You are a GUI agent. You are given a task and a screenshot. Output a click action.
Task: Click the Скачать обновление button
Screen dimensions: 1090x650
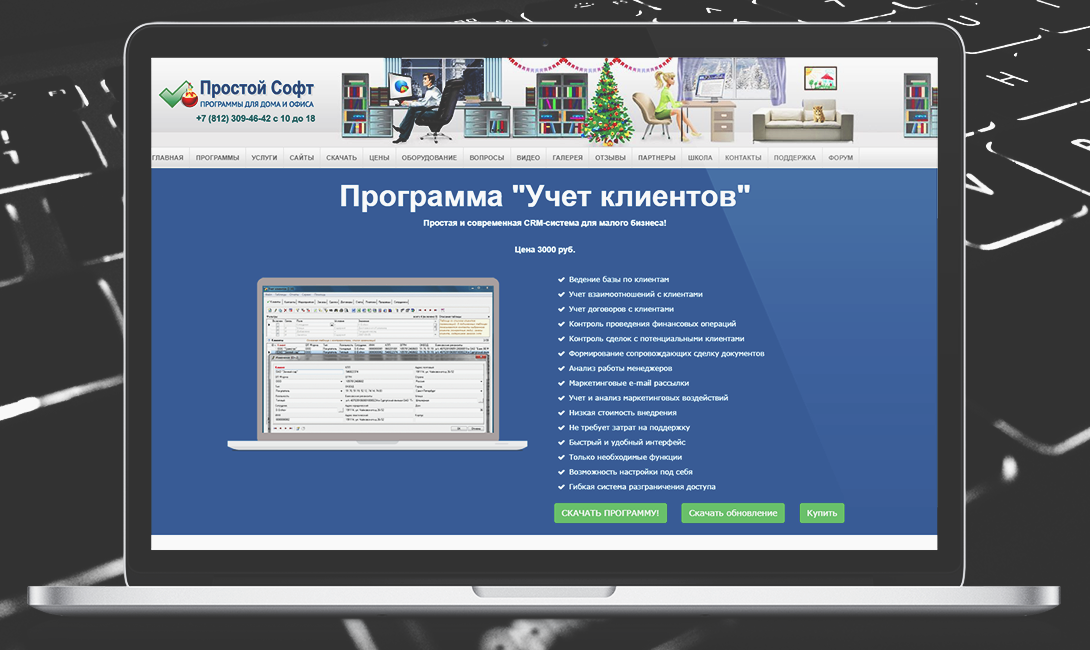(733, 513)
